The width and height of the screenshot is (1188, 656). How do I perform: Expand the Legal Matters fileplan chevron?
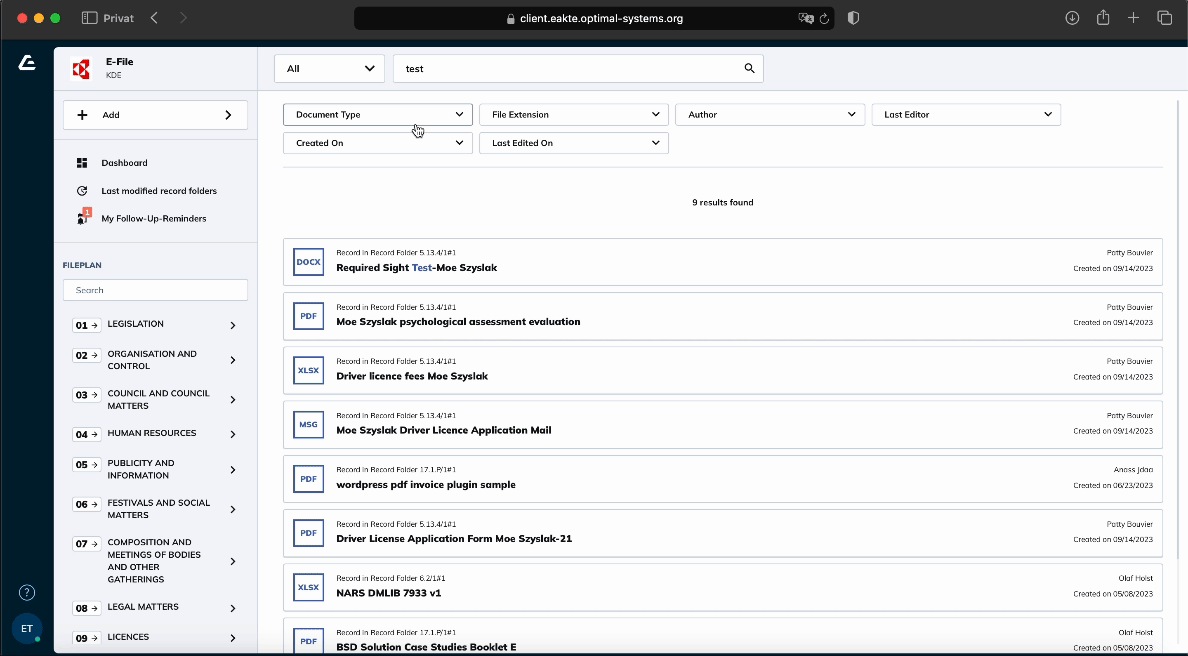[233, 608]
